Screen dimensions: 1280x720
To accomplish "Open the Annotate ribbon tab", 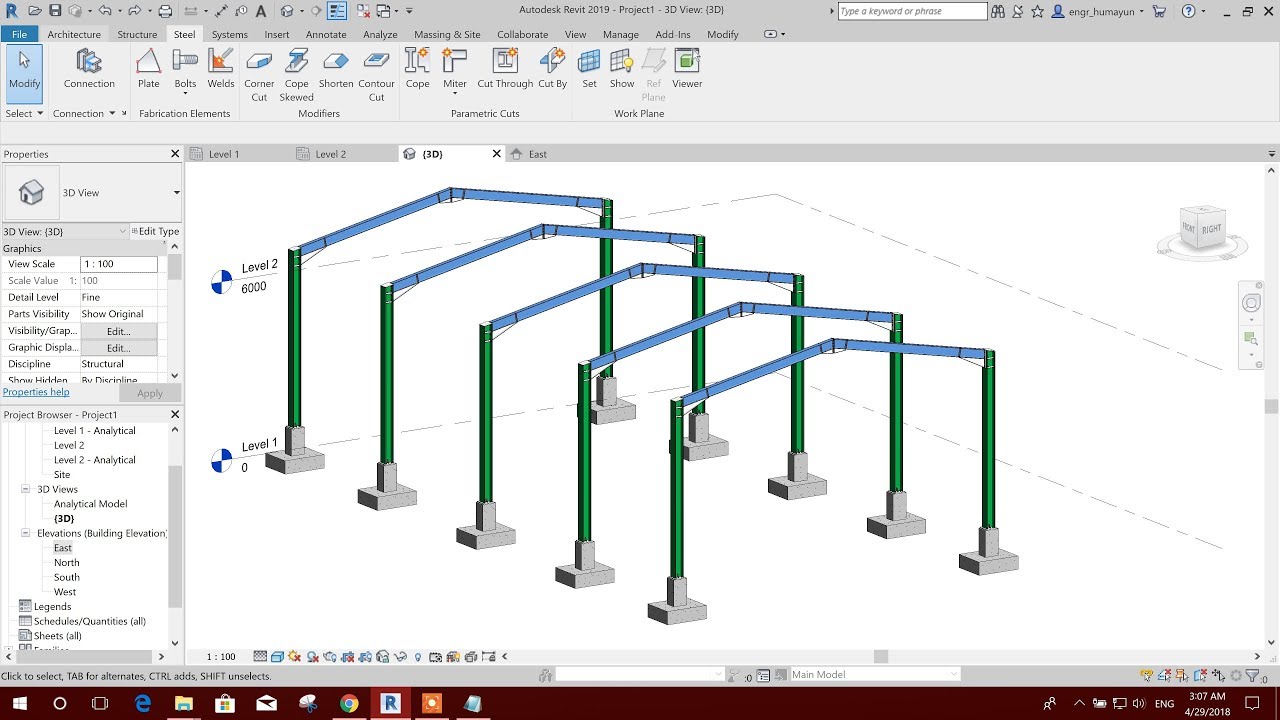I will pyautogui.click(x=325, y=33).
